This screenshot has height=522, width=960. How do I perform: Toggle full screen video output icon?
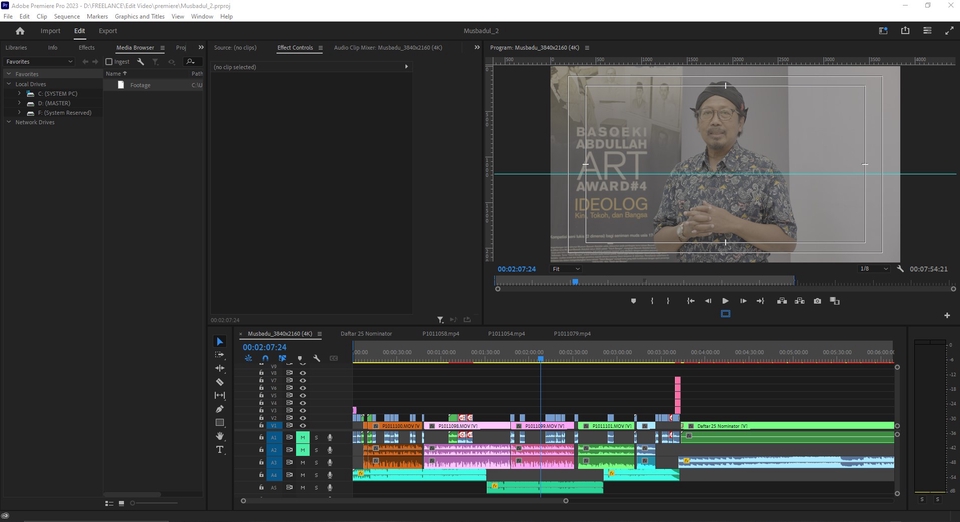click(949, 31)
